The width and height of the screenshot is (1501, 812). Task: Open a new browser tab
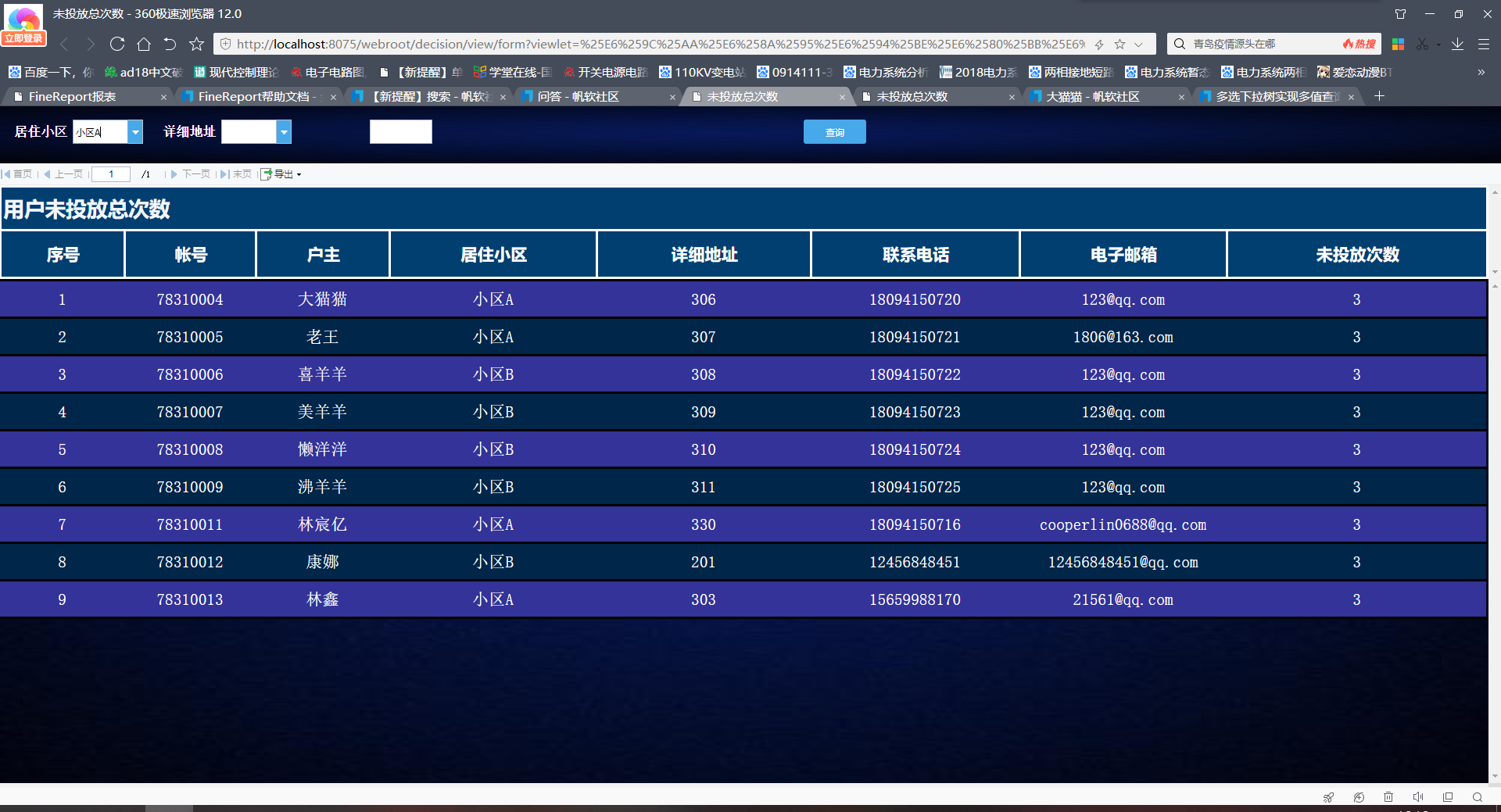click(1380, 96)
